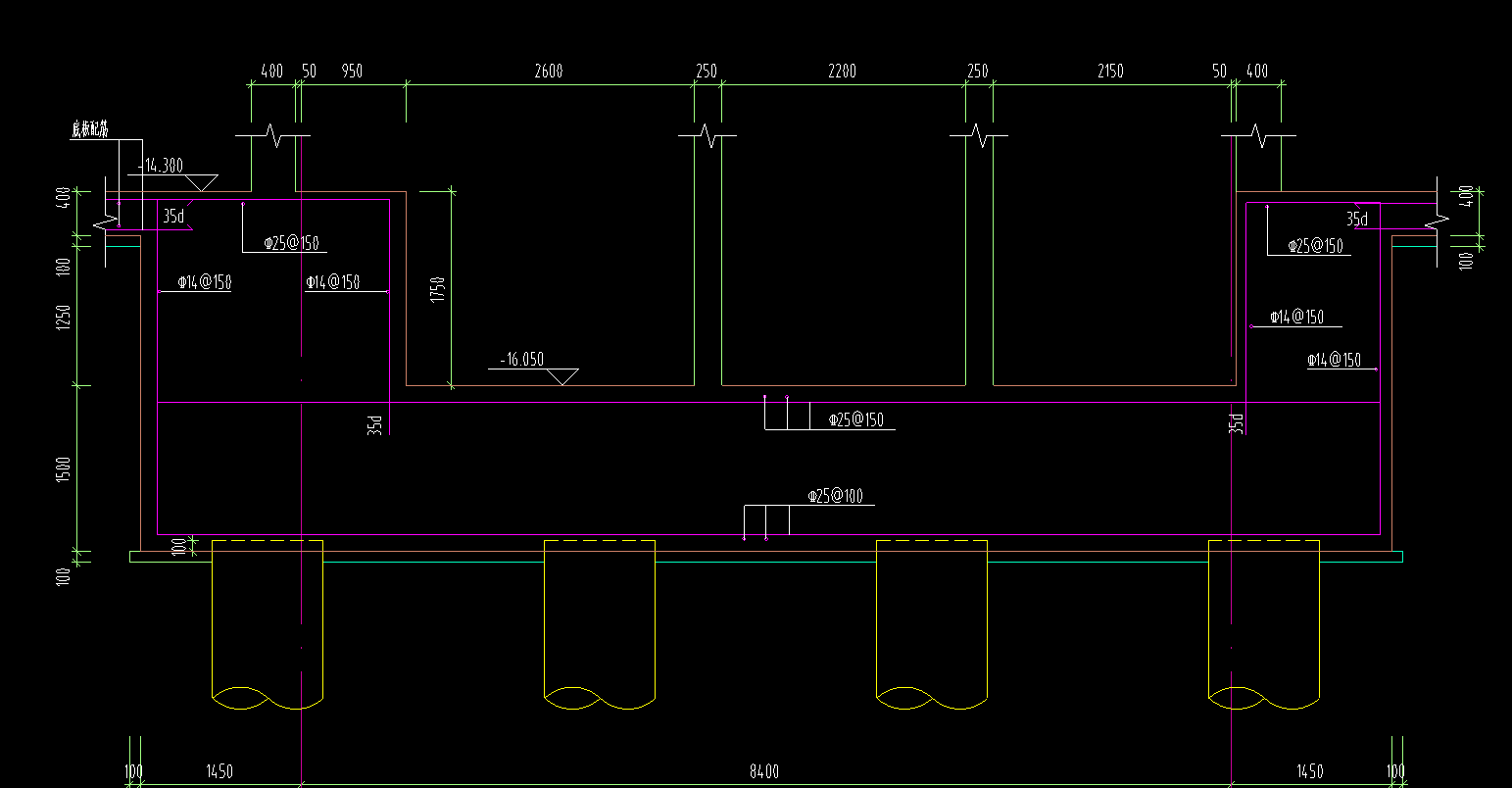Select the 250 dimension between 2600 and 2200
The width and height of the screenshot is (1512, 788).
(x=707, y=72)
